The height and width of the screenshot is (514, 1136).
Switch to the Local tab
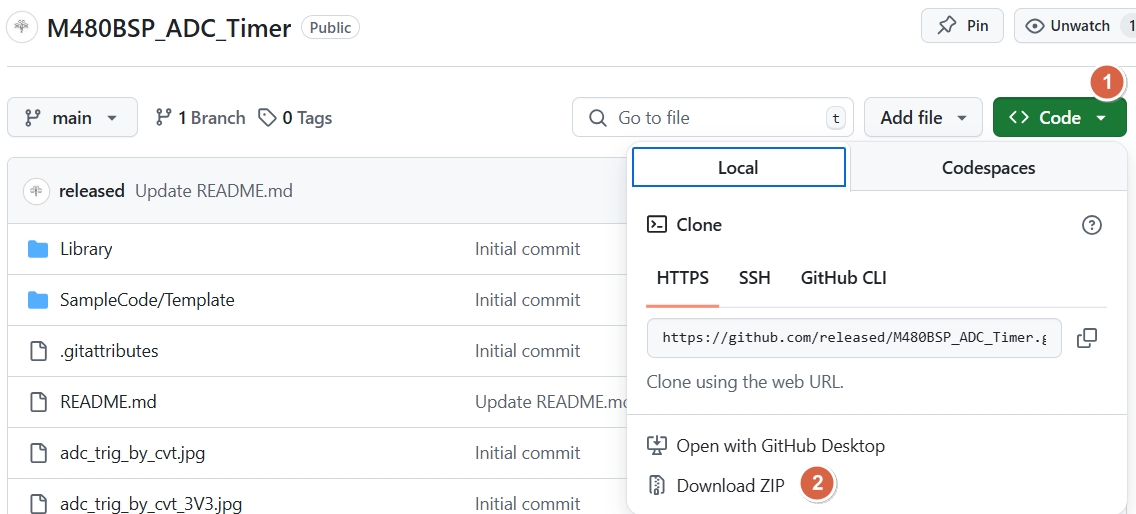(738, 167)
